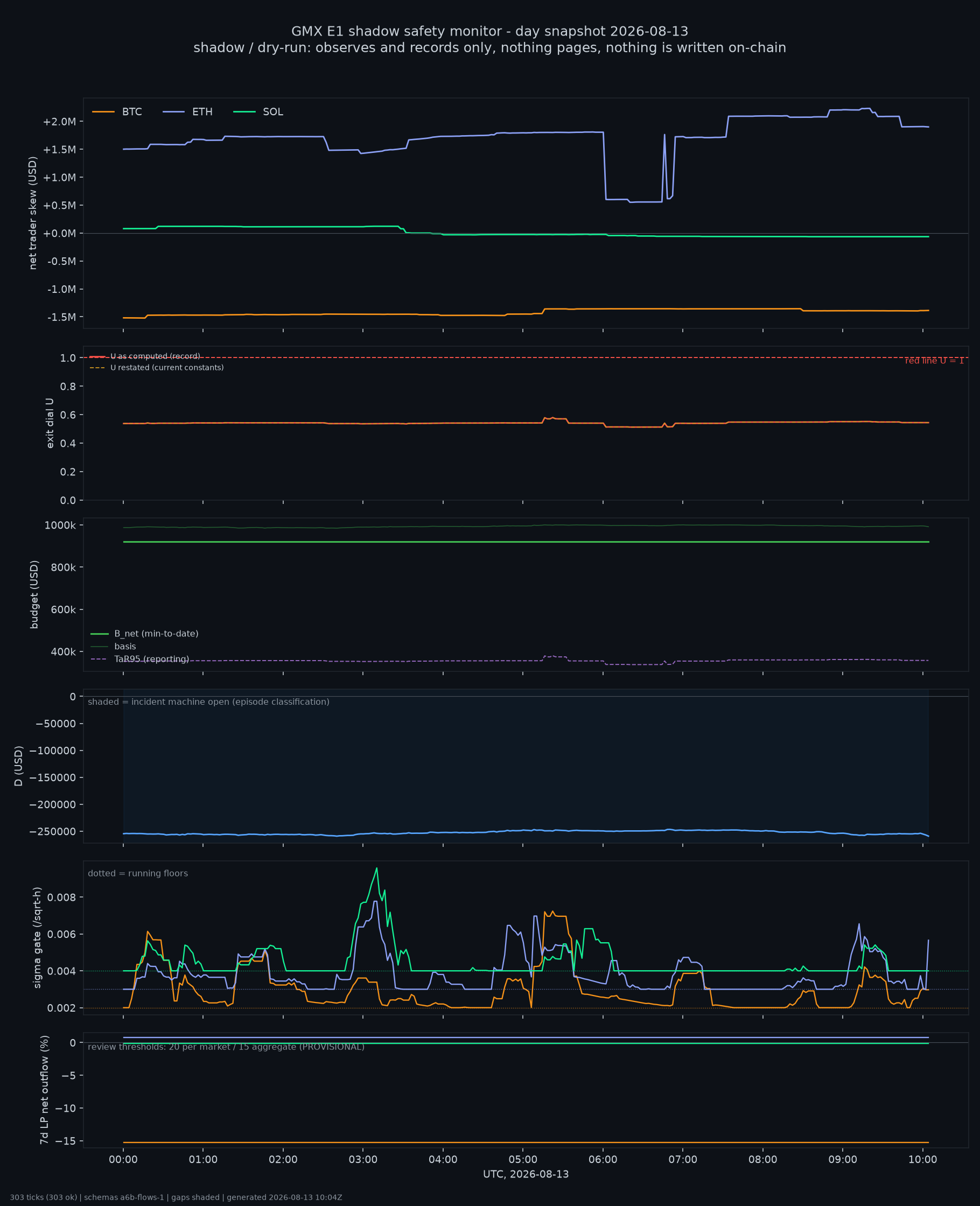980x1206 pixels.
Task: Click the "0.002" sigma gate tick
Action: 60,1008
